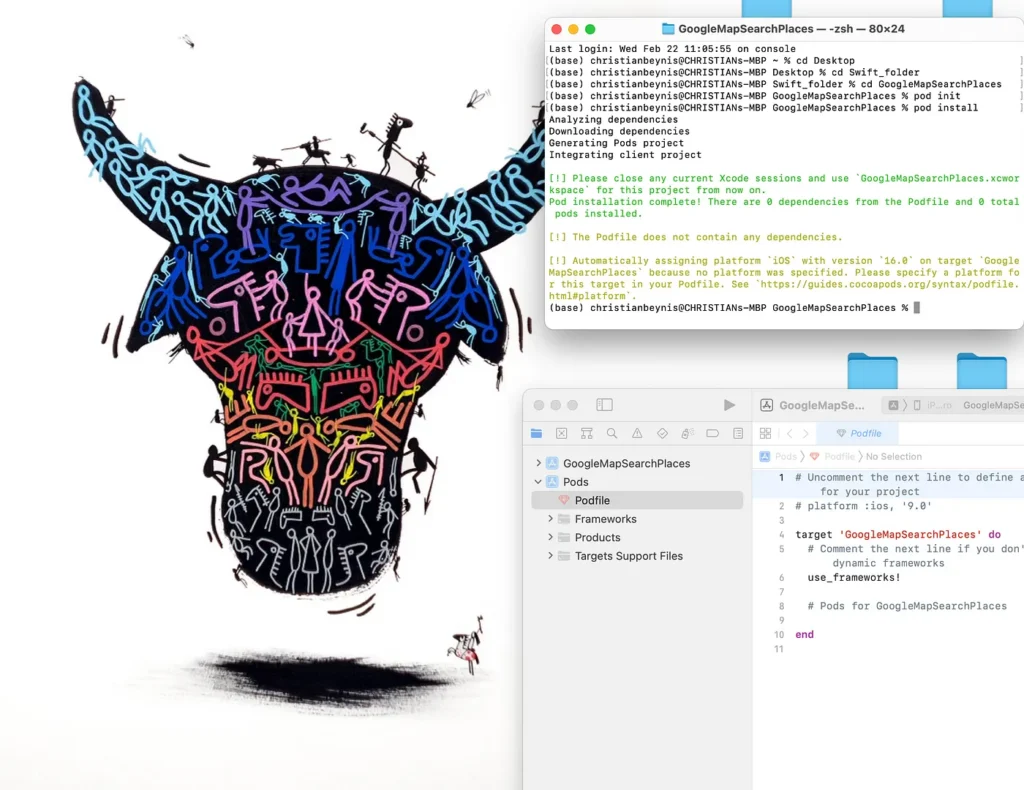Click line number 1 in editor gutter
1024x790 pixels.
[781, 477]
